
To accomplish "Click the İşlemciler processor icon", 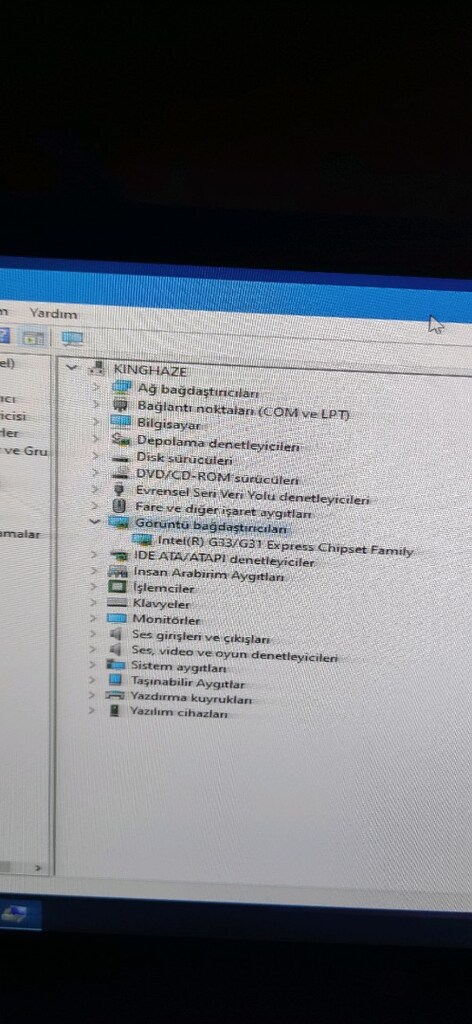I will pyautogui.click(x=117, y=587).
